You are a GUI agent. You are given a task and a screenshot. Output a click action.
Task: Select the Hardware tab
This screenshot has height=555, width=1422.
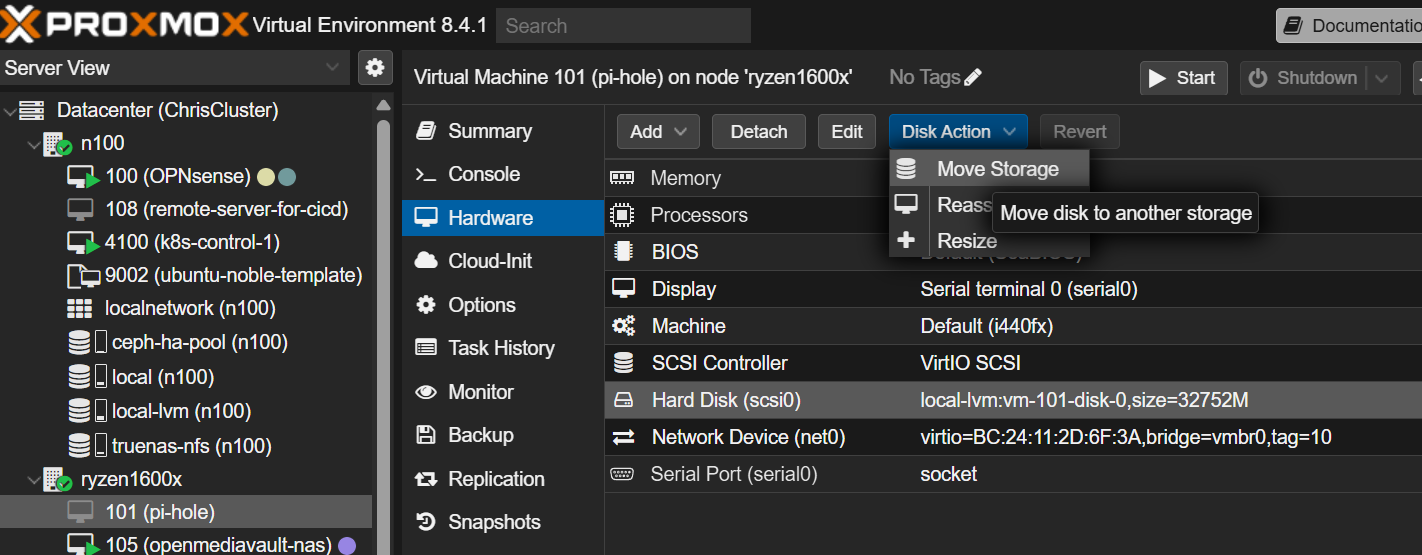[x=503, y=218]
